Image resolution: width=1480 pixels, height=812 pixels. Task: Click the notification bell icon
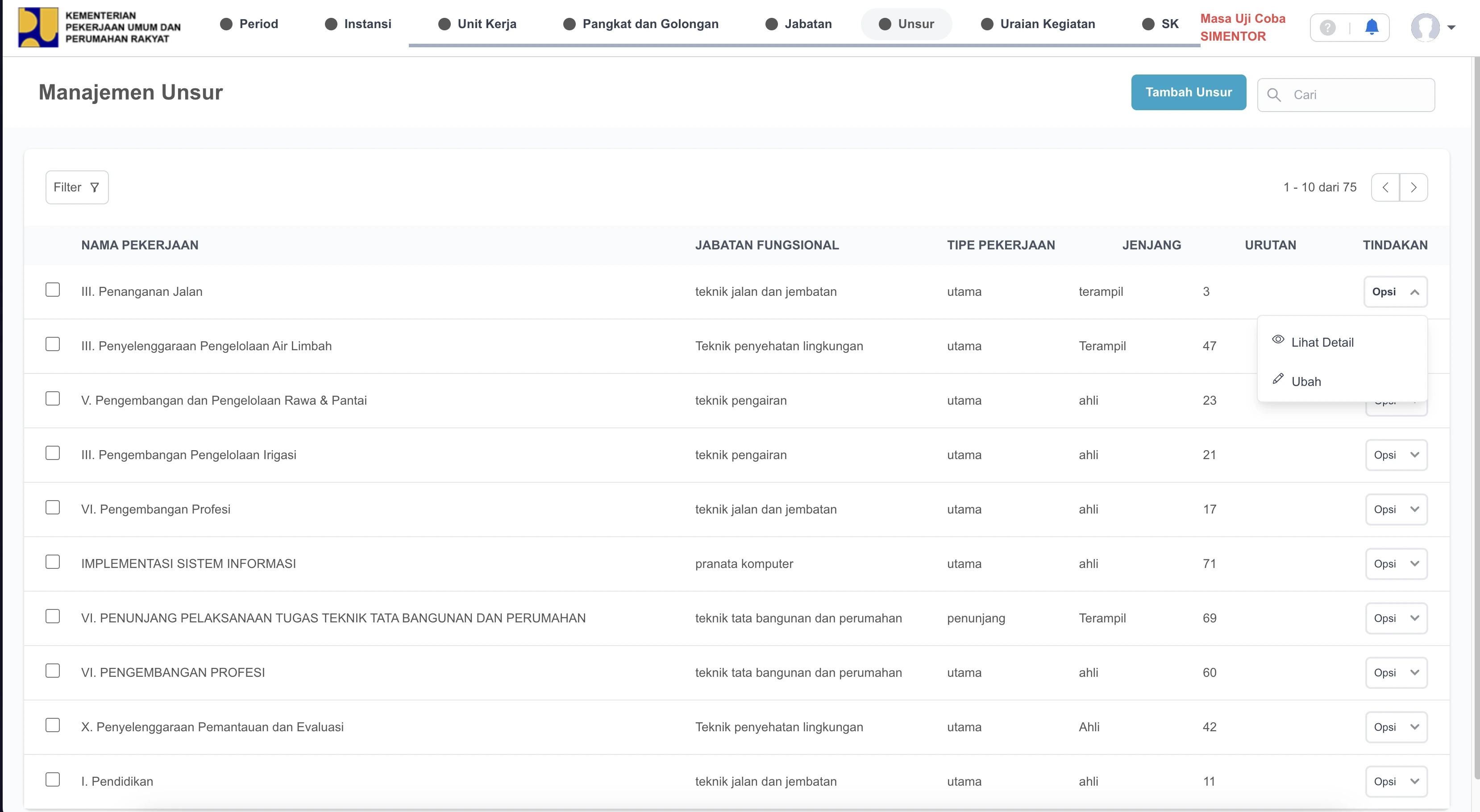pyautogui.click(x=1372, y=27)
